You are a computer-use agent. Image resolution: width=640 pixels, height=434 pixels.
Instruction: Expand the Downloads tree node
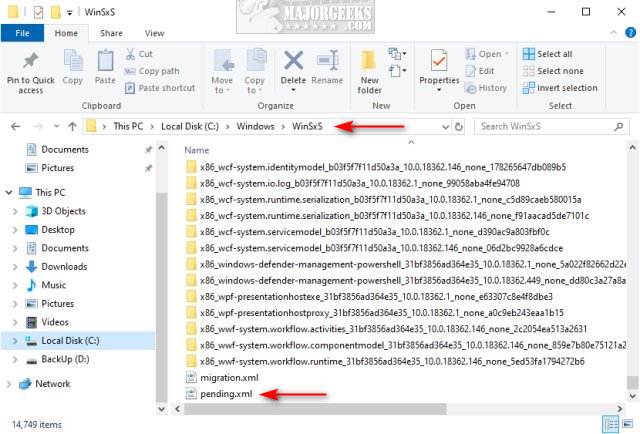coord(15,267)
